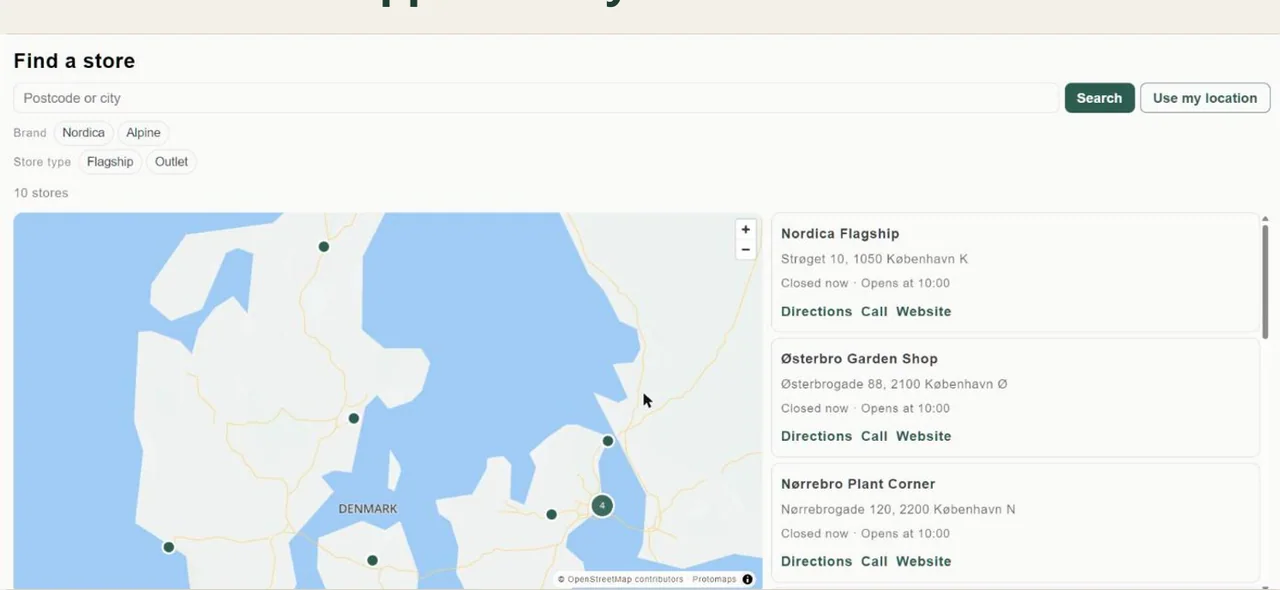Focus the Postcode or city input
Viewport: 1280px width, 590px height.
tap(536, 98)
